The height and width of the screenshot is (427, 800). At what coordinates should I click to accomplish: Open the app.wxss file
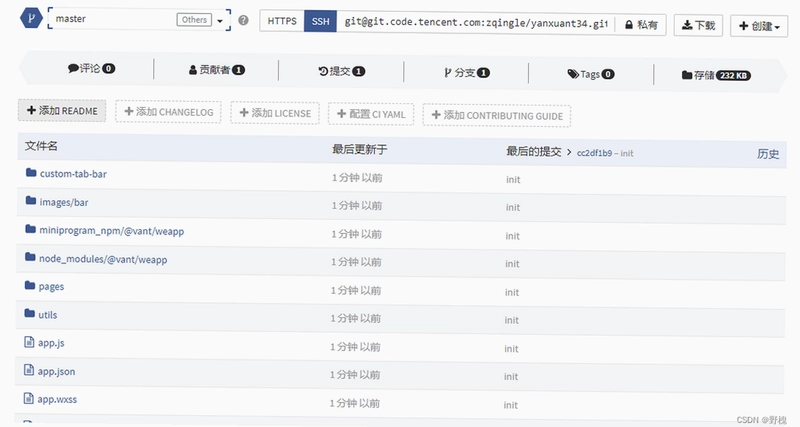coord(57,399)
